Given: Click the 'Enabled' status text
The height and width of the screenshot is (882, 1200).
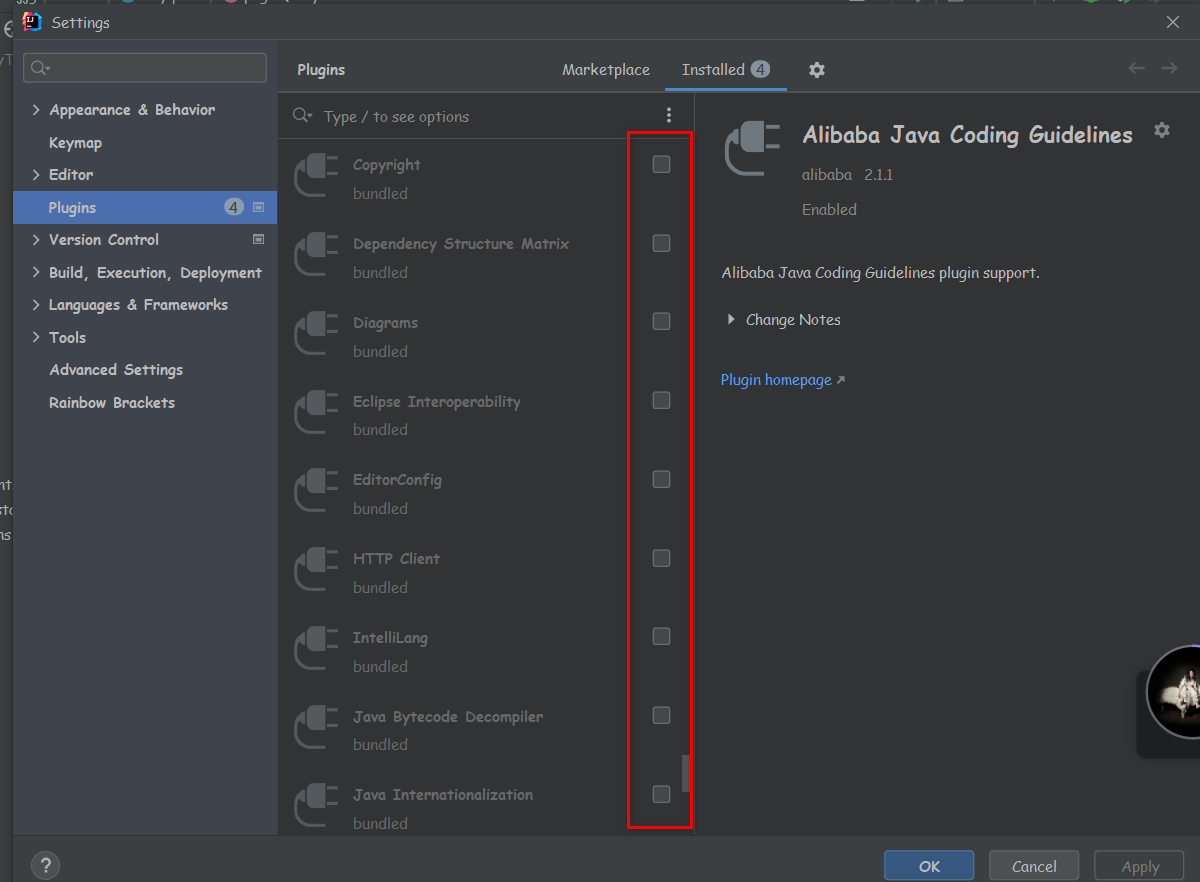Looking at the screenshot, I should click(x=829, y=210).
